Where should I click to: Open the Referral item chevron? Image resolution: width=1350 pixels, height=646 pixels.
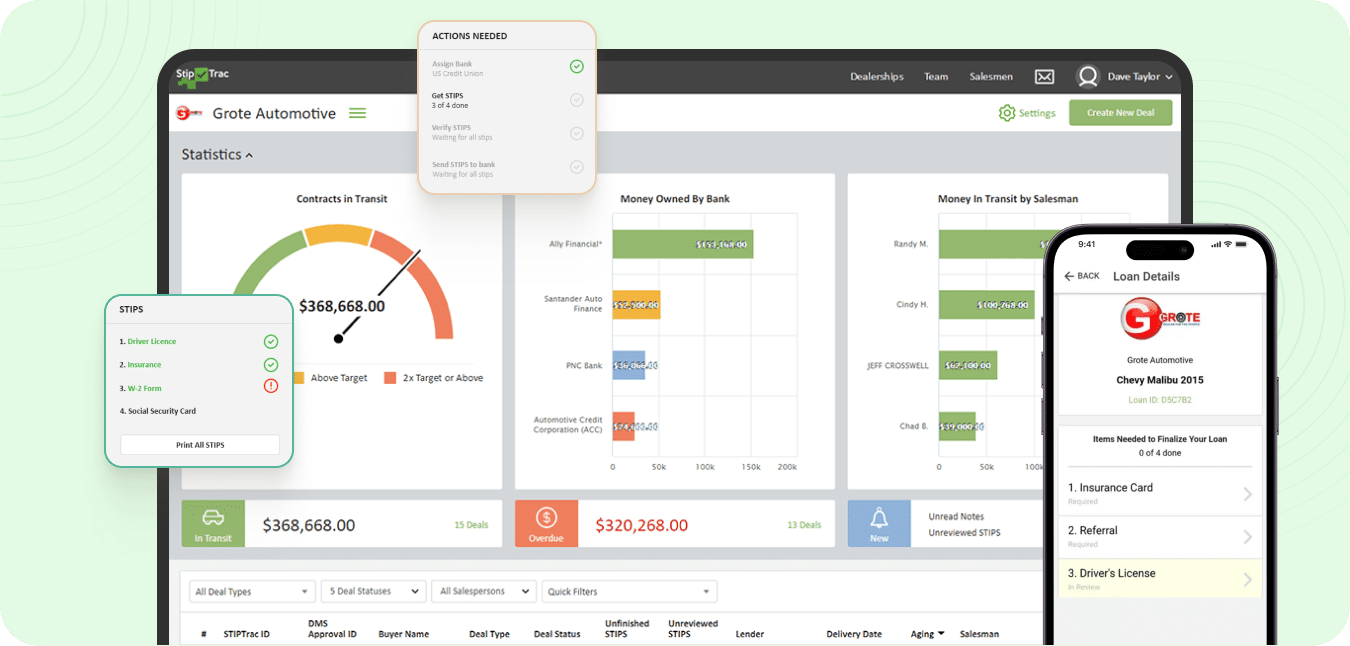1247,537
